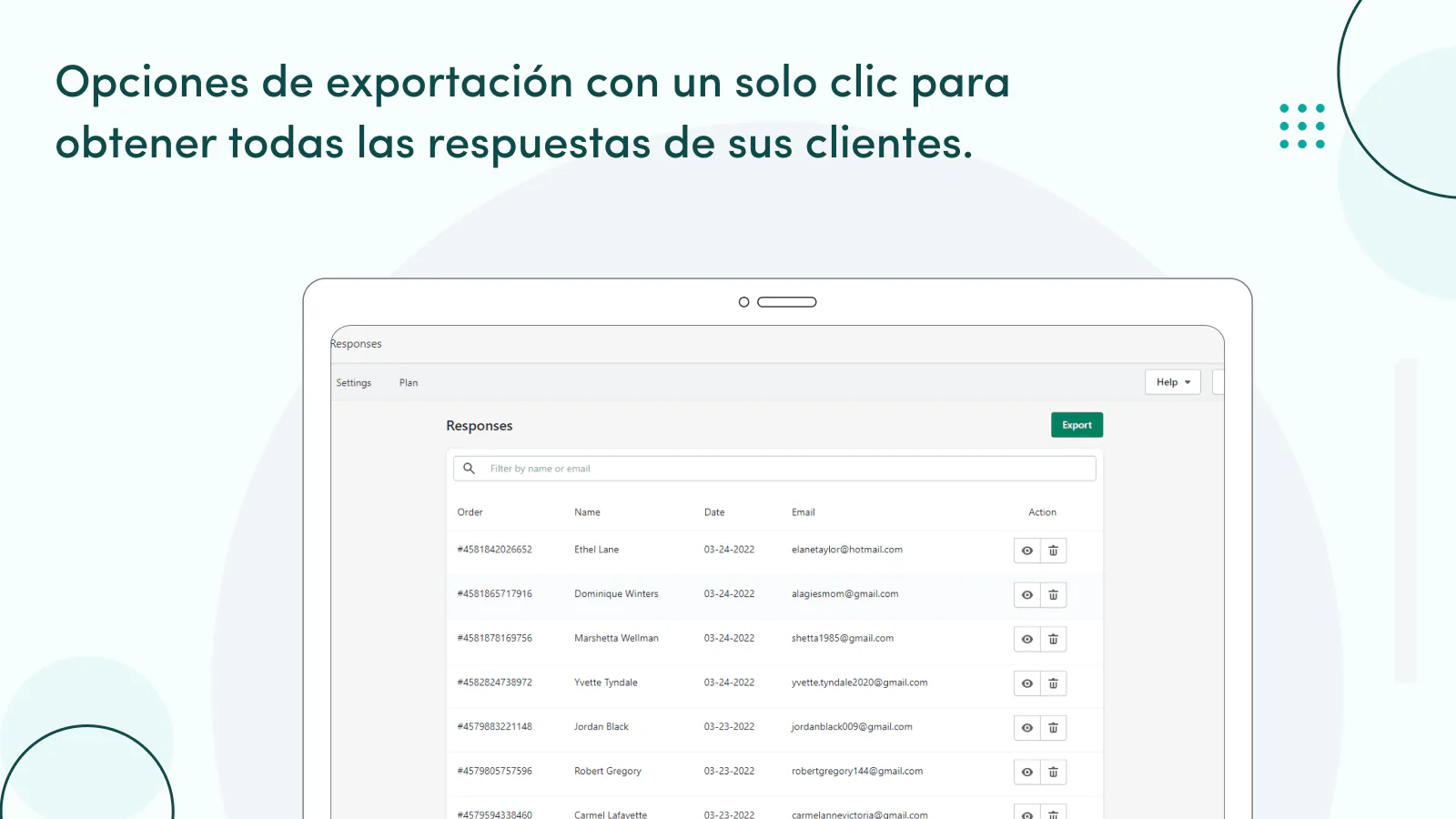
Task: Select order #4582824738972
Action: [x=494, y=682]
